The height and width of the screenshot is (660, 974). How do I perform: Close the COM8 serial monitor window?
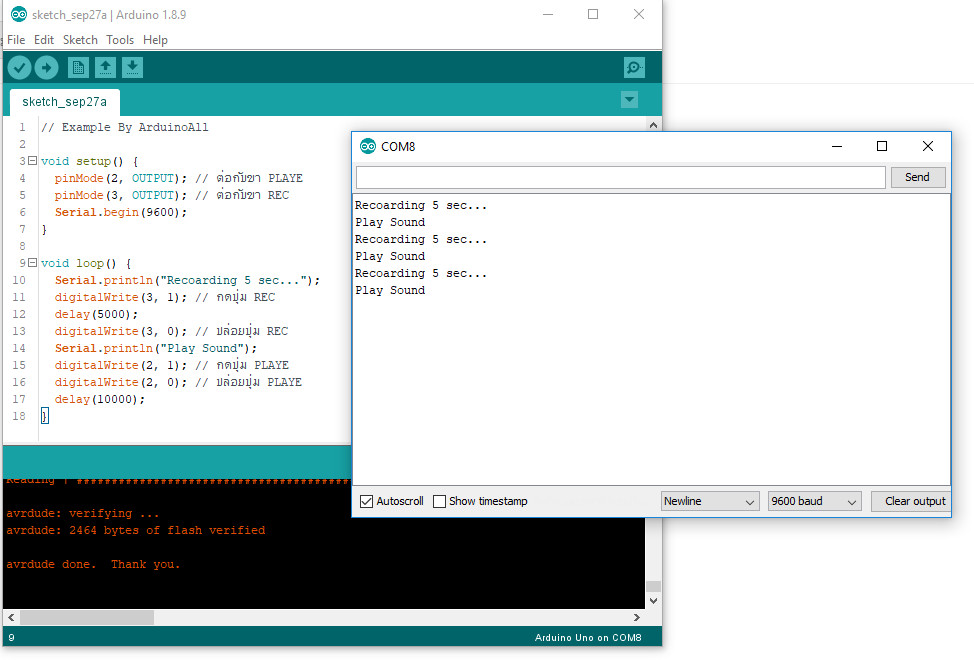(927, 147)
